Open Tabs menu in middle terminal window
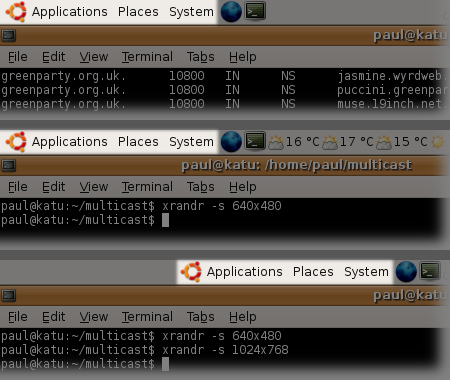Screen dimensions: 450x380 click(x=200, y=187)
